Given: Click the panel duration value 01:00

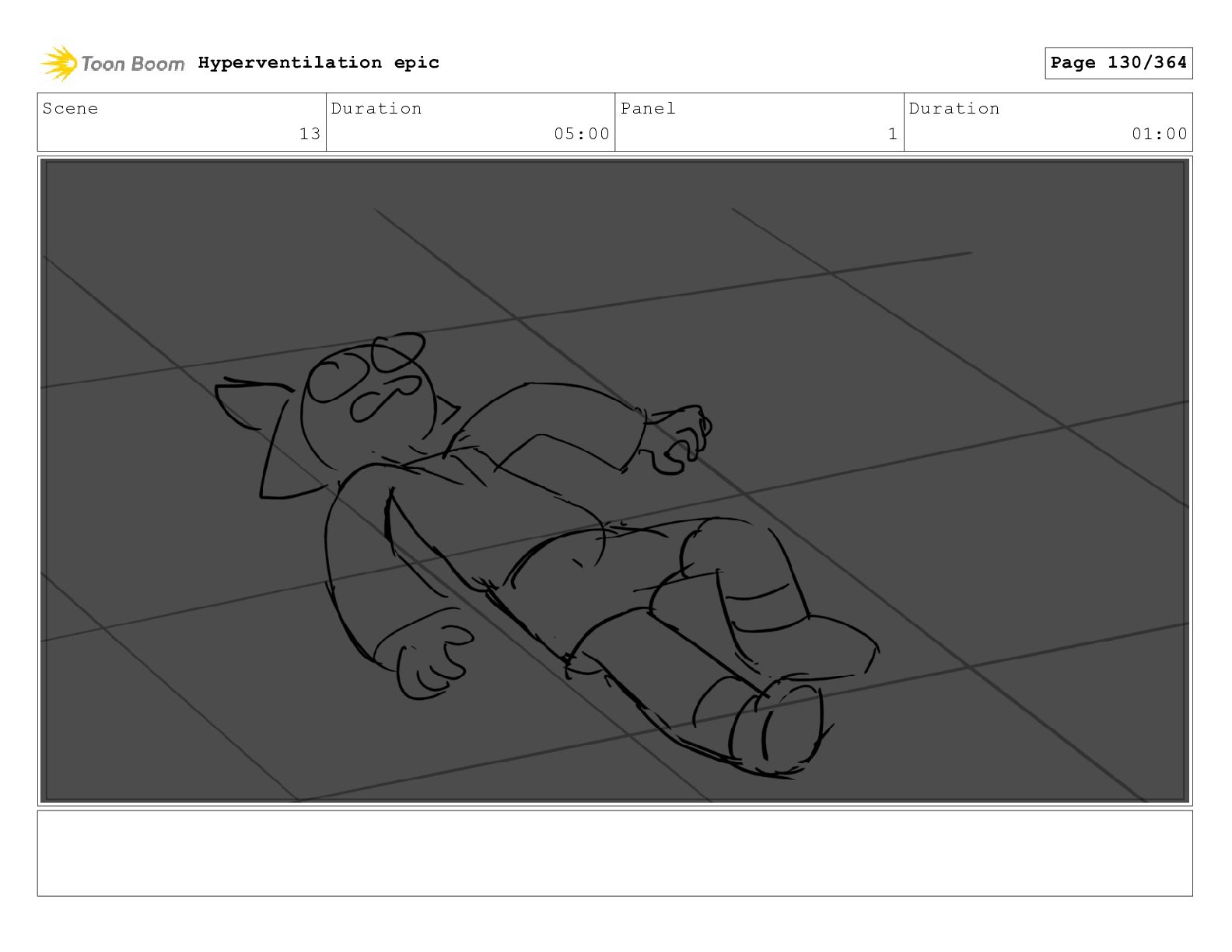Looking at the screenshot, I should tap(1160, 134).
